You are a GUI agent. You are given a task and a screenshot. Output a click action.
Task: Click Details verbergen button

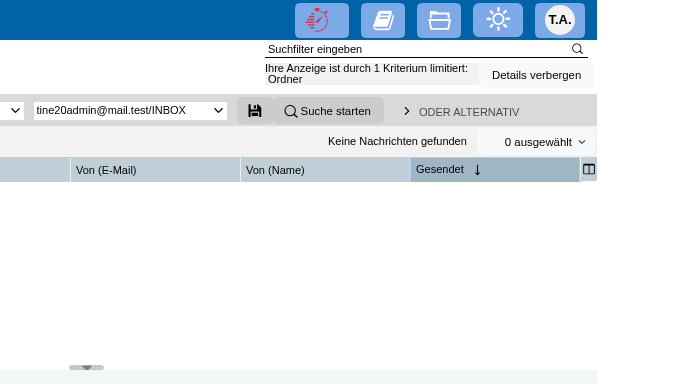(536, 75)
